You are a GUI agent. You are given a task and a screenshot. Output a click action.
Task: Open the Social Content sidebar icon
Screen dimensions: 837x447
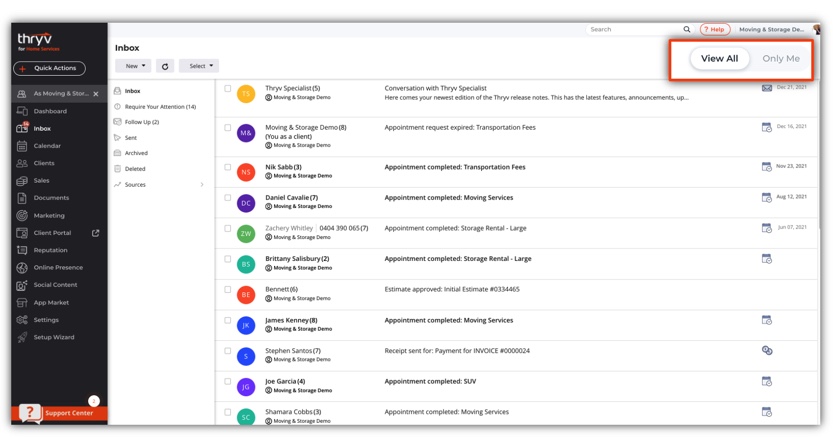(22, 285)
